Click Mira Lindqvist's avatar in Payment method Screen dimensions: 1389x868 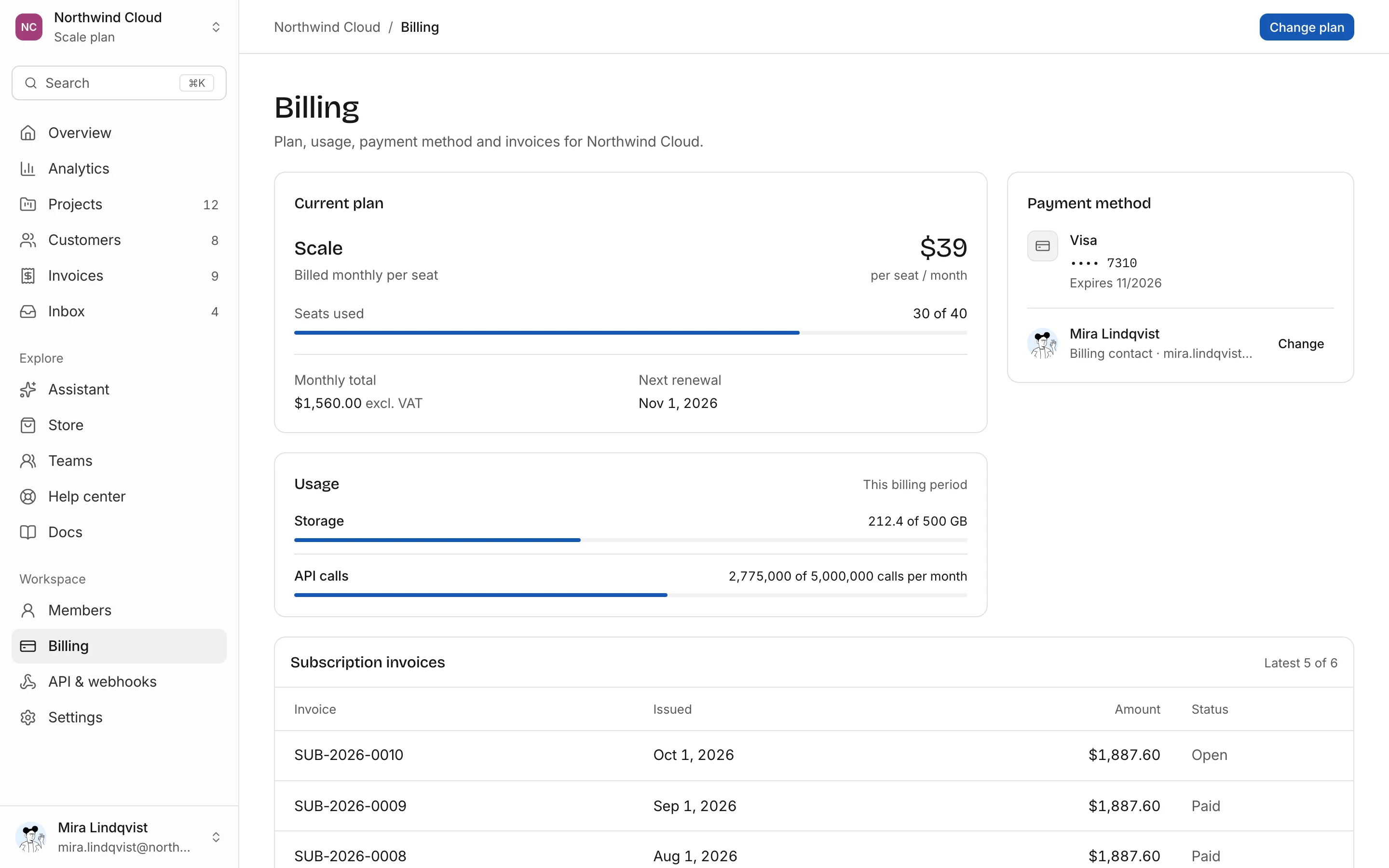click(x=1042, y=343)
